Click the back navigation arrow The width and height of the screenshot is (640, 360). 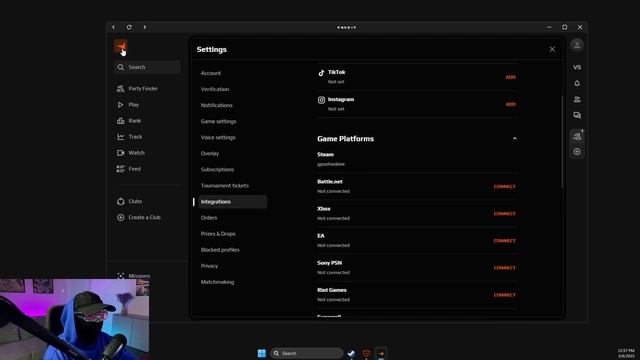click(x=113, y=27)
